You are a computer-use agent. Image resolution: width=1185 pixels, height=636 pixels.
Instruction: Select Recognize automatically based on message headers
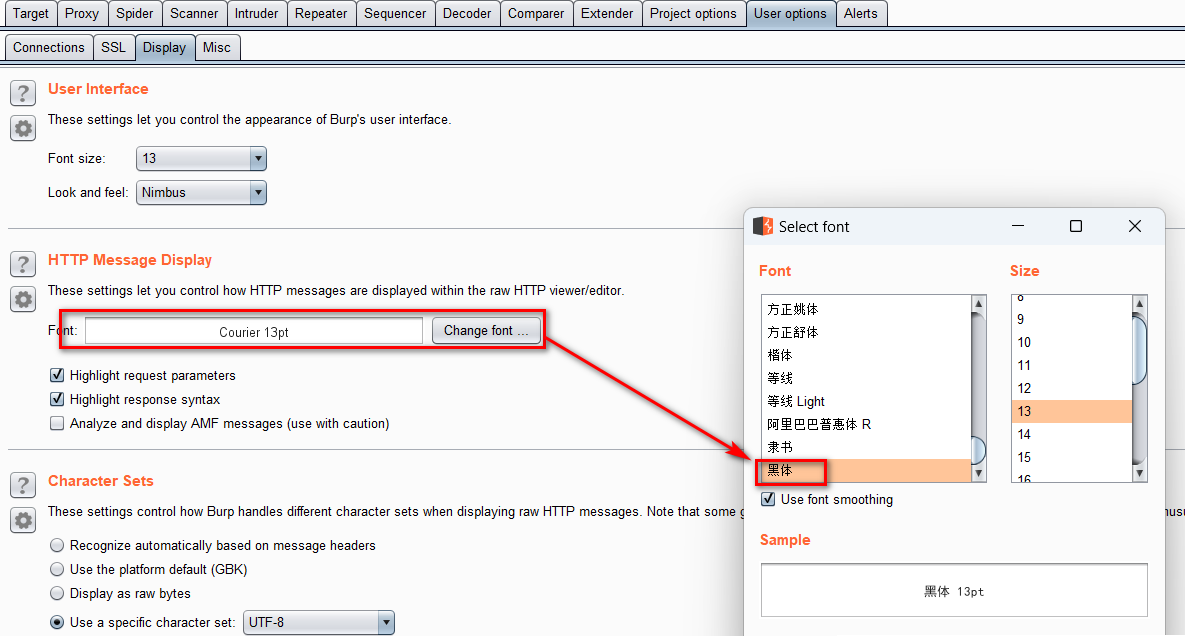coord(57,545)
